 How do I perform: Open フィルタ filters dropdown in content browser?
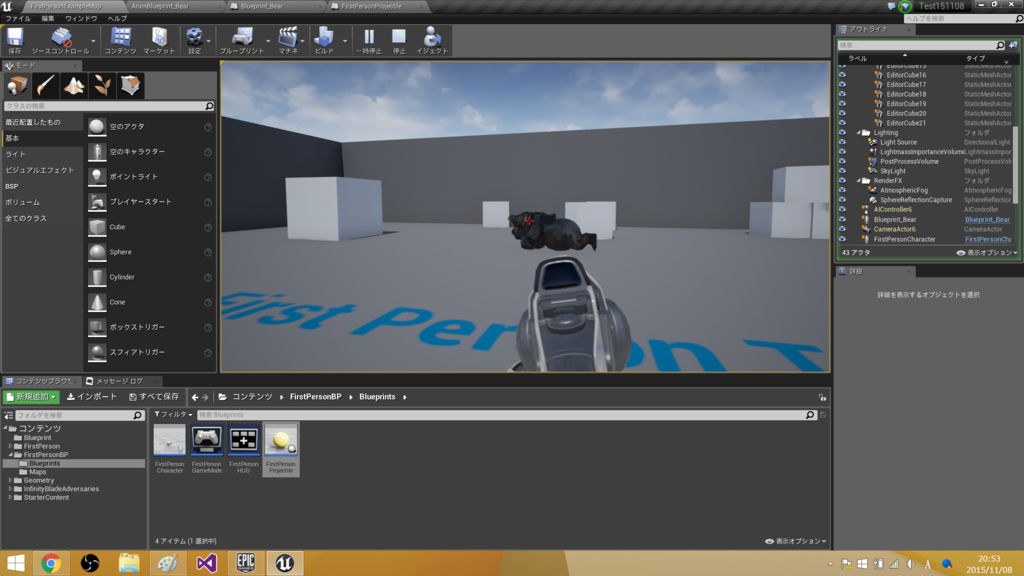tap(174, 415)
